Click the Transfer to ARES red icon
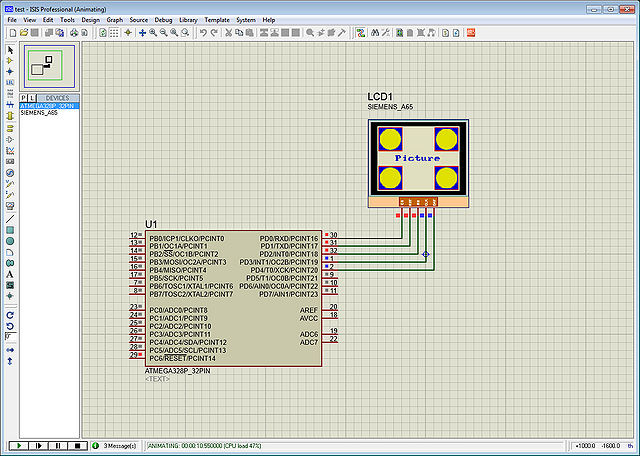 (471, 33)
